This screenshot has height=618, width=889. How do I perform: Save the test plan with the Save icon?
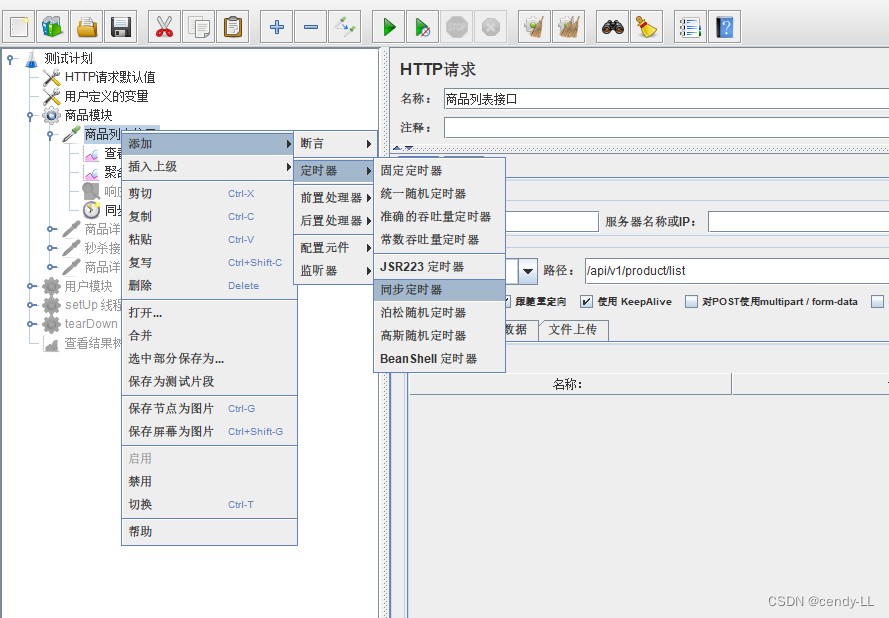(x=122, y=26)
